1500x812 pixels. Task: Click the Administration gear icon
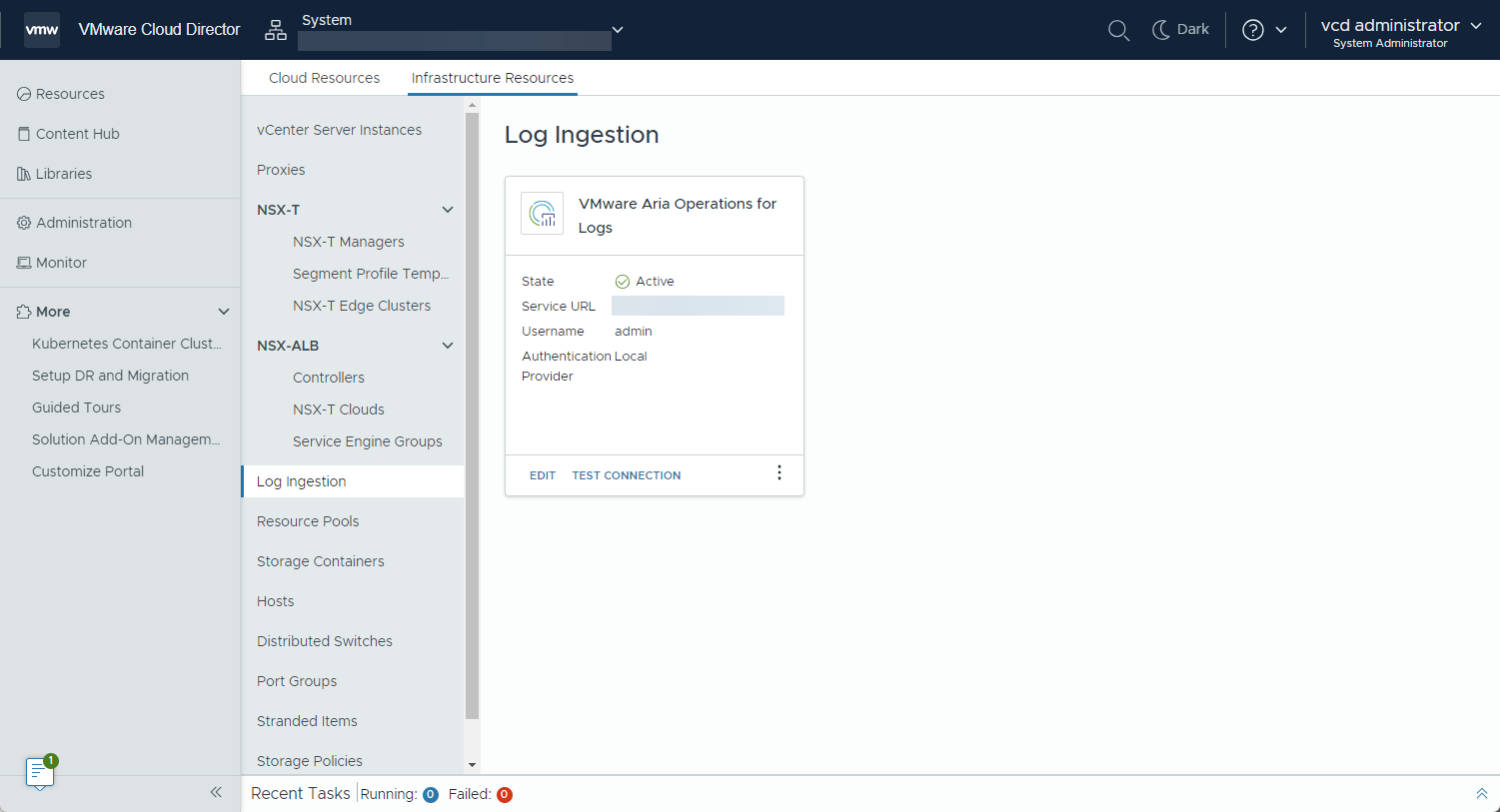pyautogui.click(x=24, y=223)
